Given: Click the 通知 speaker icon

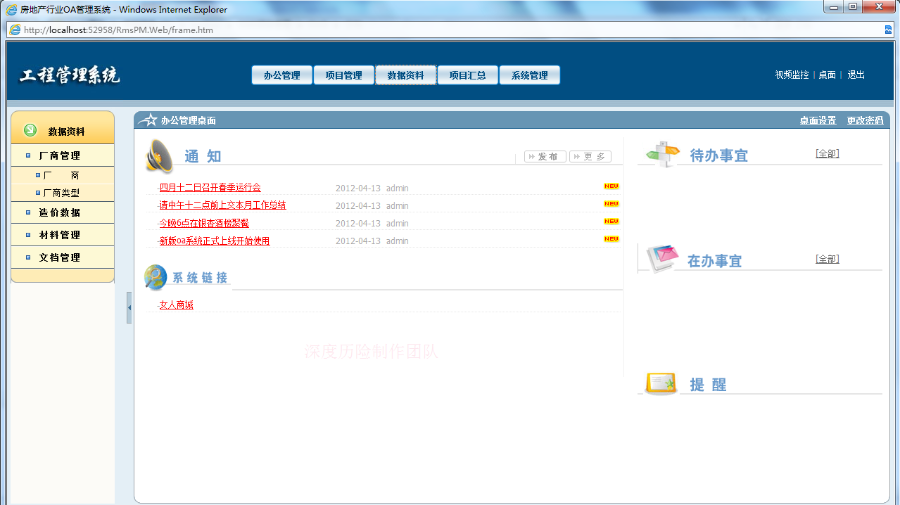Looking at the screenshot, I should point(159,156).
